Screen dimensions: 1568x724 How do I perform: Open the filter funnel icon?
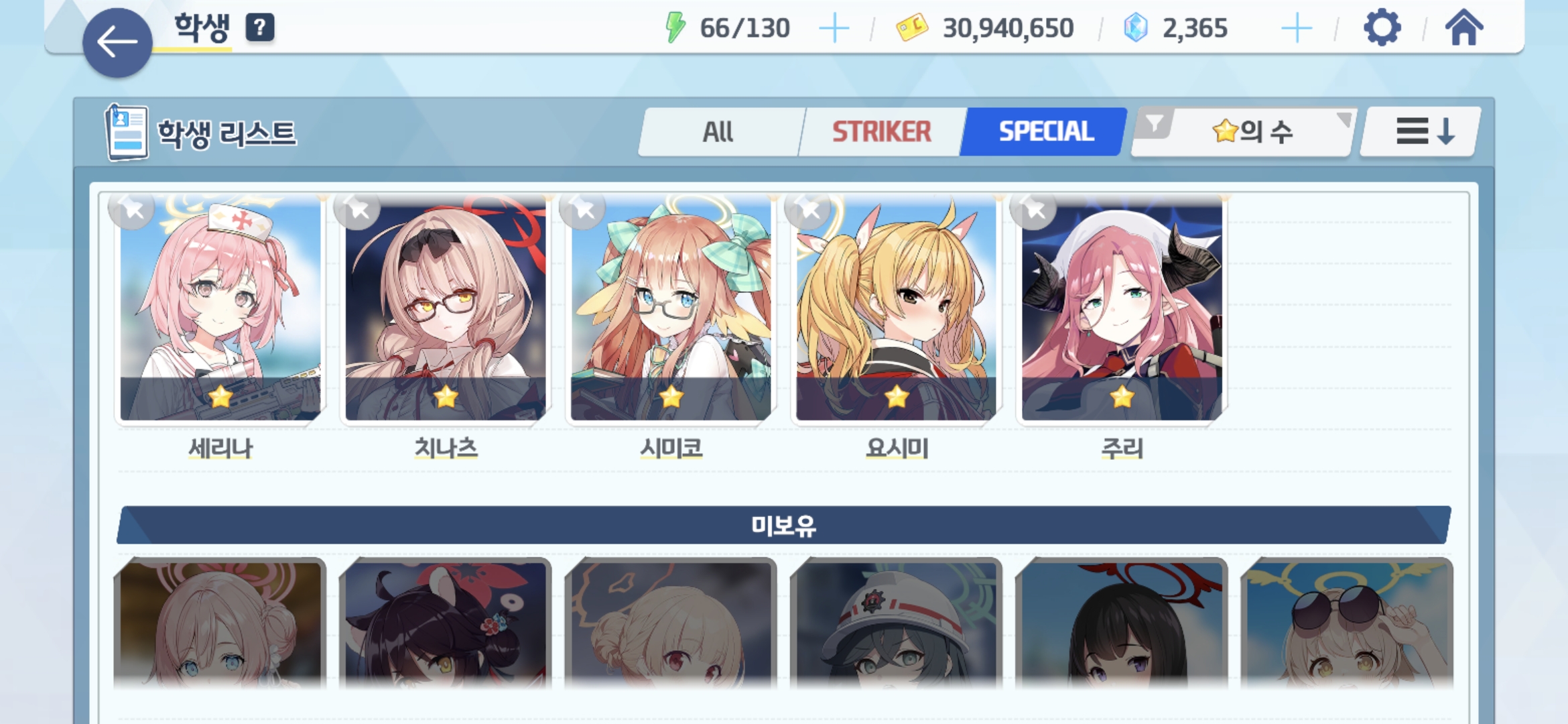[x=1155, y=123]
